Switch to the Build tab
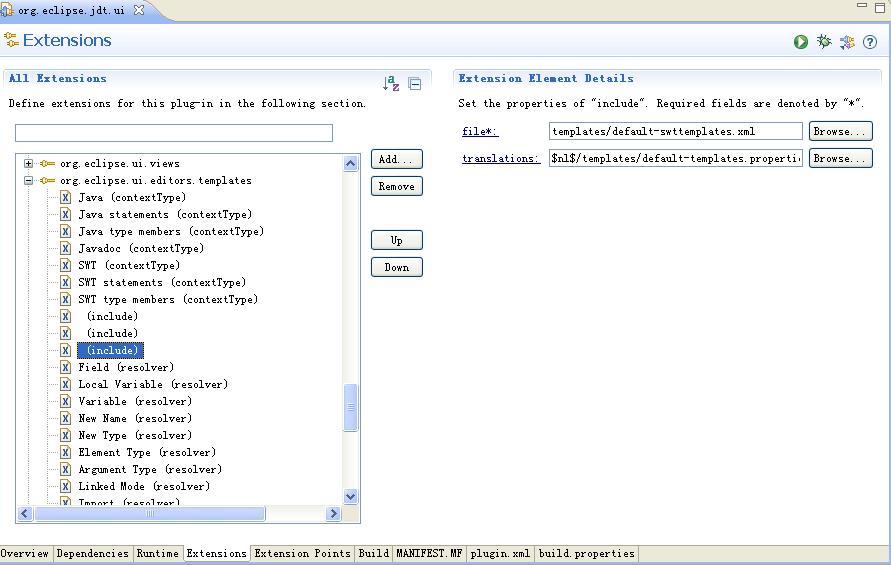 click(x=373, y=554)
